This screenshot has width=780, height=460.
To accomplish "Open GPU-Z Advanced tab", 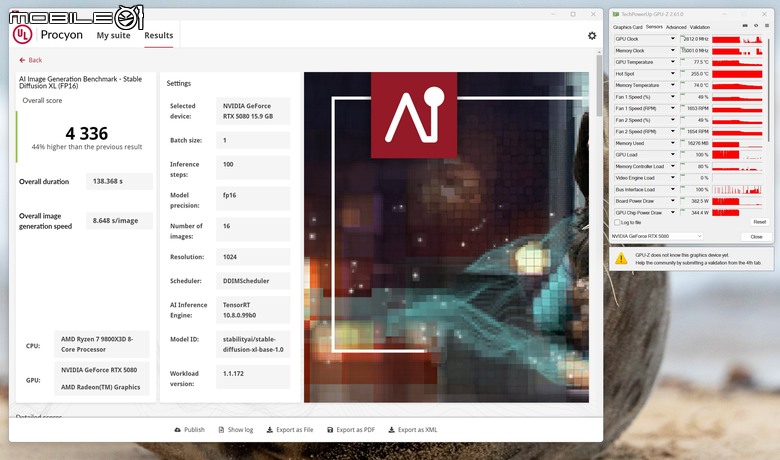I will coord(676,27).
